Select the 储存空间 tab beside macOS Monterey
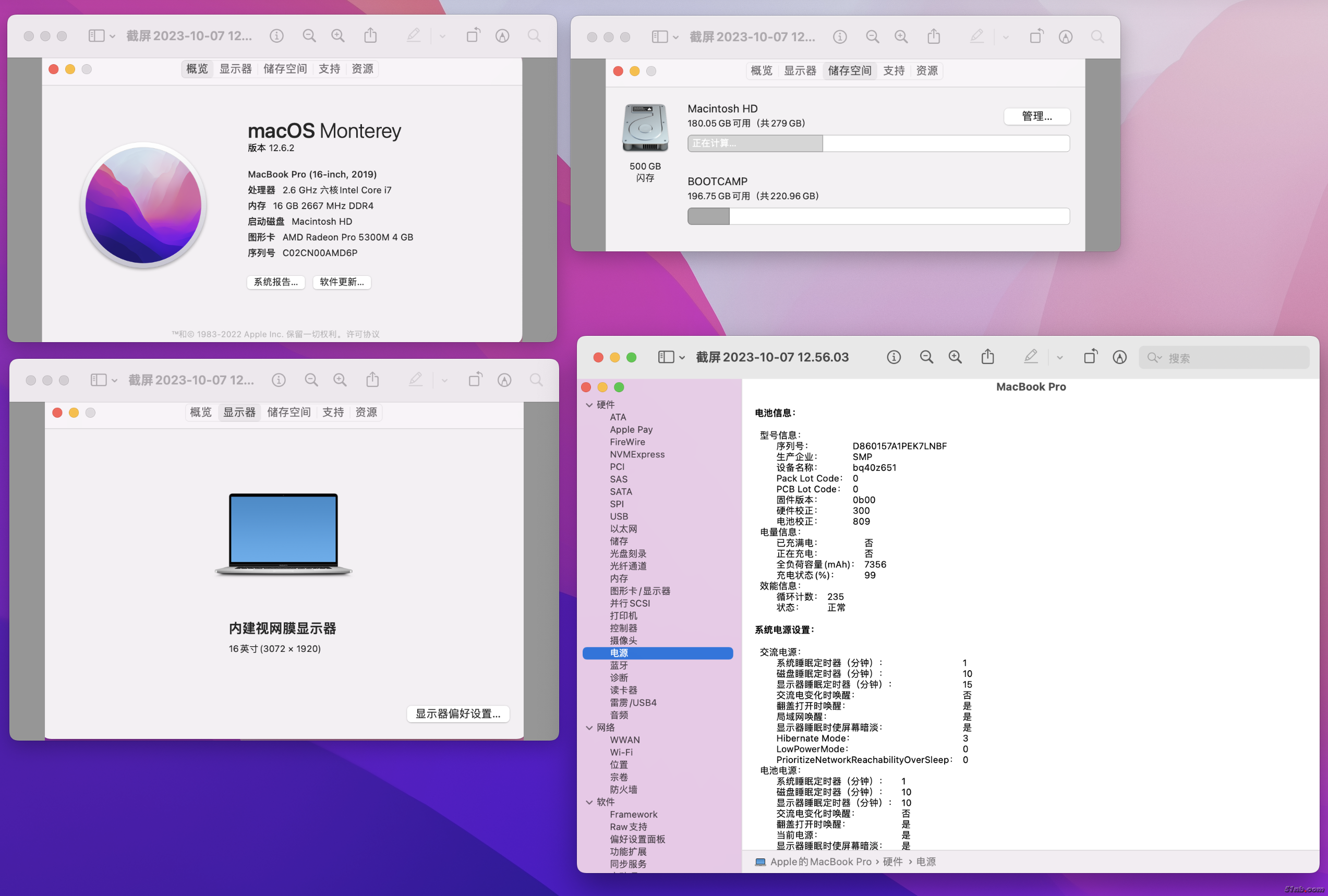The image size is (1328, 896). [x=285, y=69]
